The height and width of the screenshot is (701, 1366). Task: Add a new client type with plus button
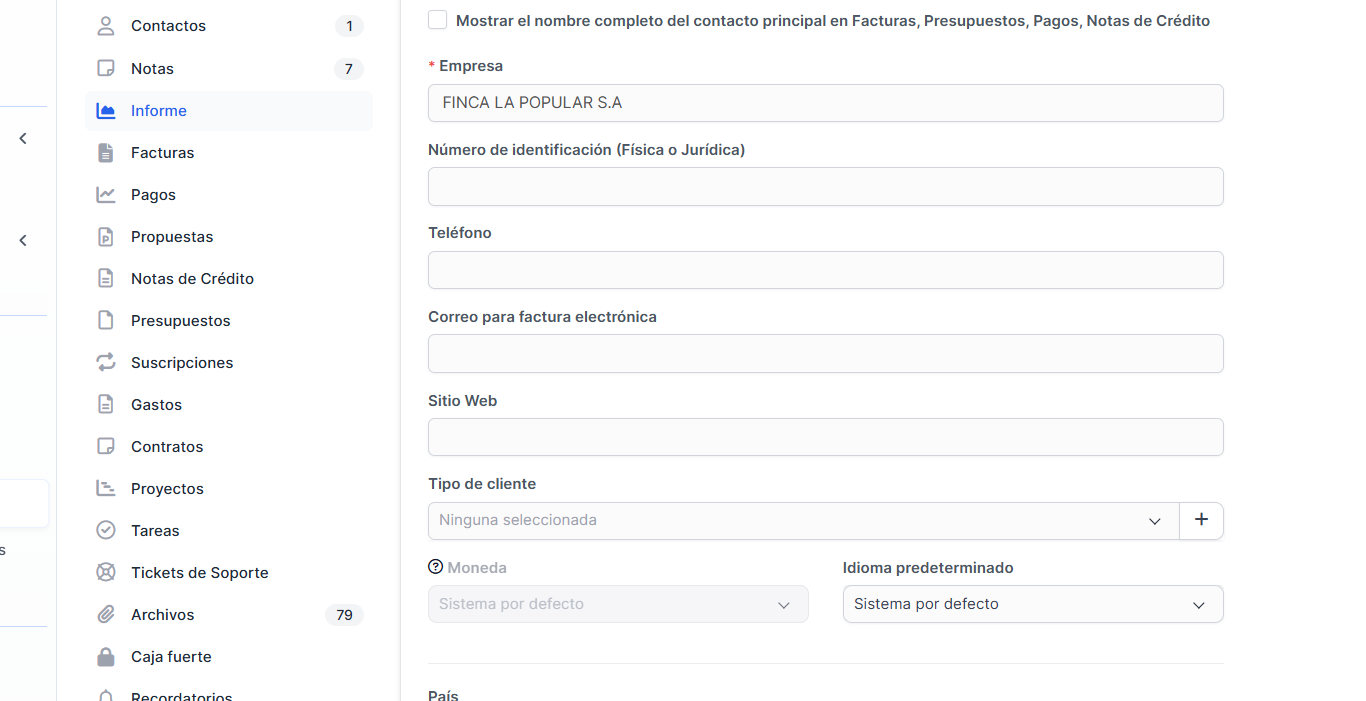(1201, 520)
